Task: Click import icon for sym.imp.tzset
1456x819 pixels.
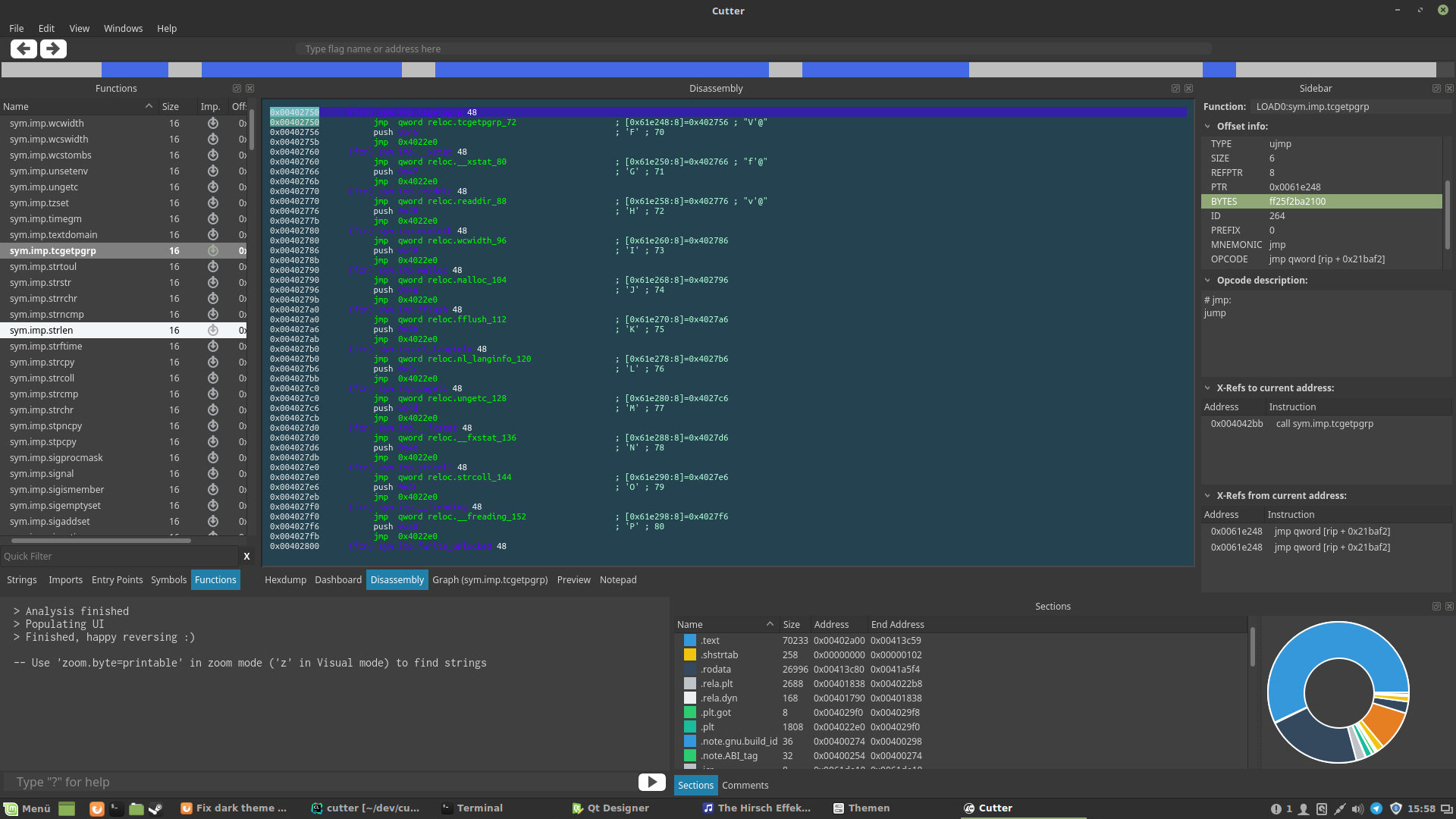Action: tap(213, 203)
